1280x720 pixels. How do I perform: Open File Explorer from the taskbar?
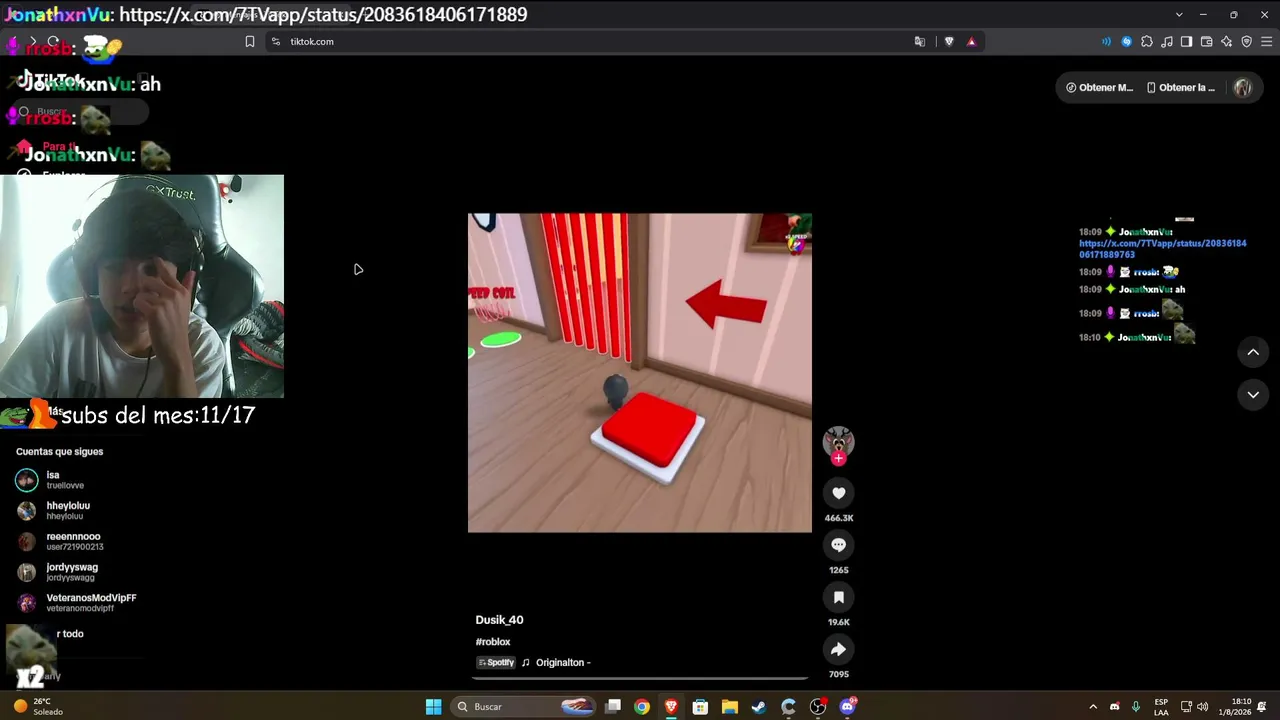pos(730,707)
